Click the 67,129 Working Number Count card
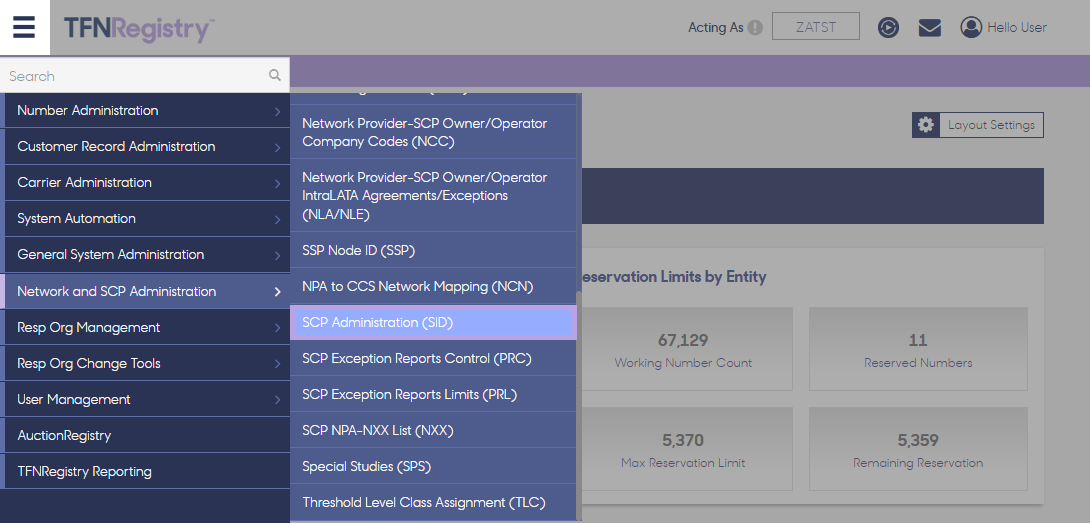Viewport: 1090px width, 523px height. coord(683,349)
